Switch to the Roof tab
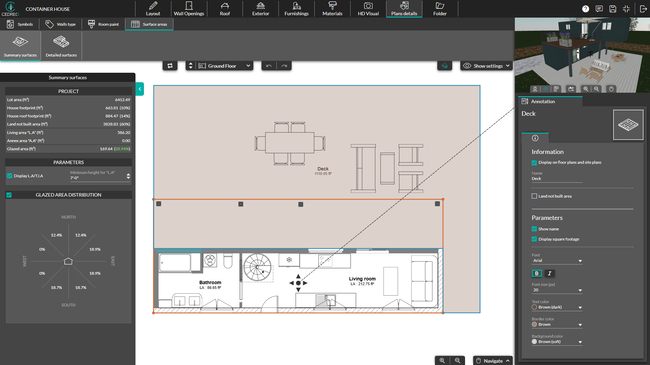 click(225, 9)
